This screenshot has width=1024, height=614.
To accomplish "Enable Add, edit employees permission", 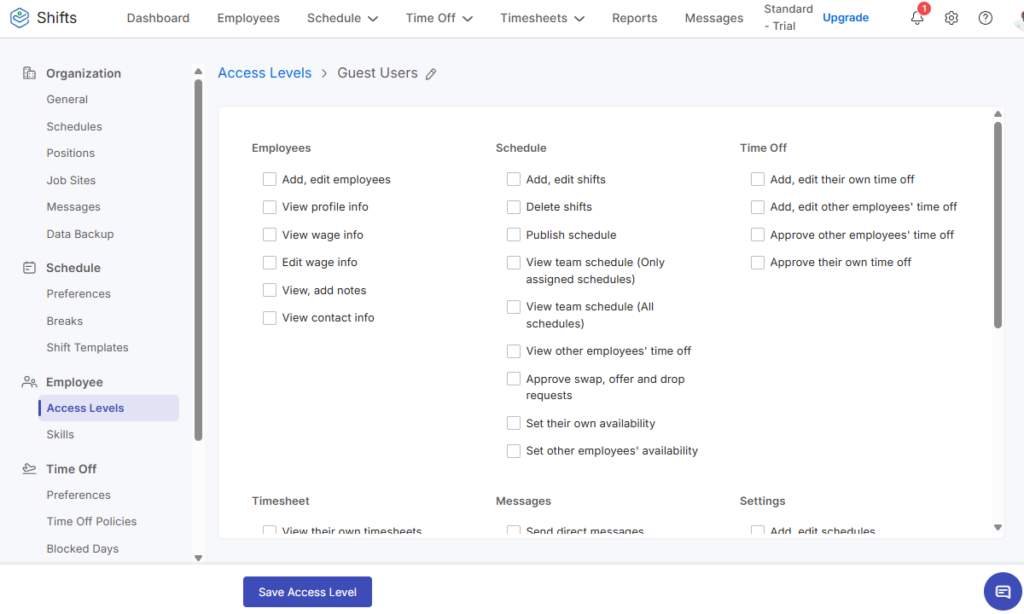I will pyautogui.click(x=269, y=179).
